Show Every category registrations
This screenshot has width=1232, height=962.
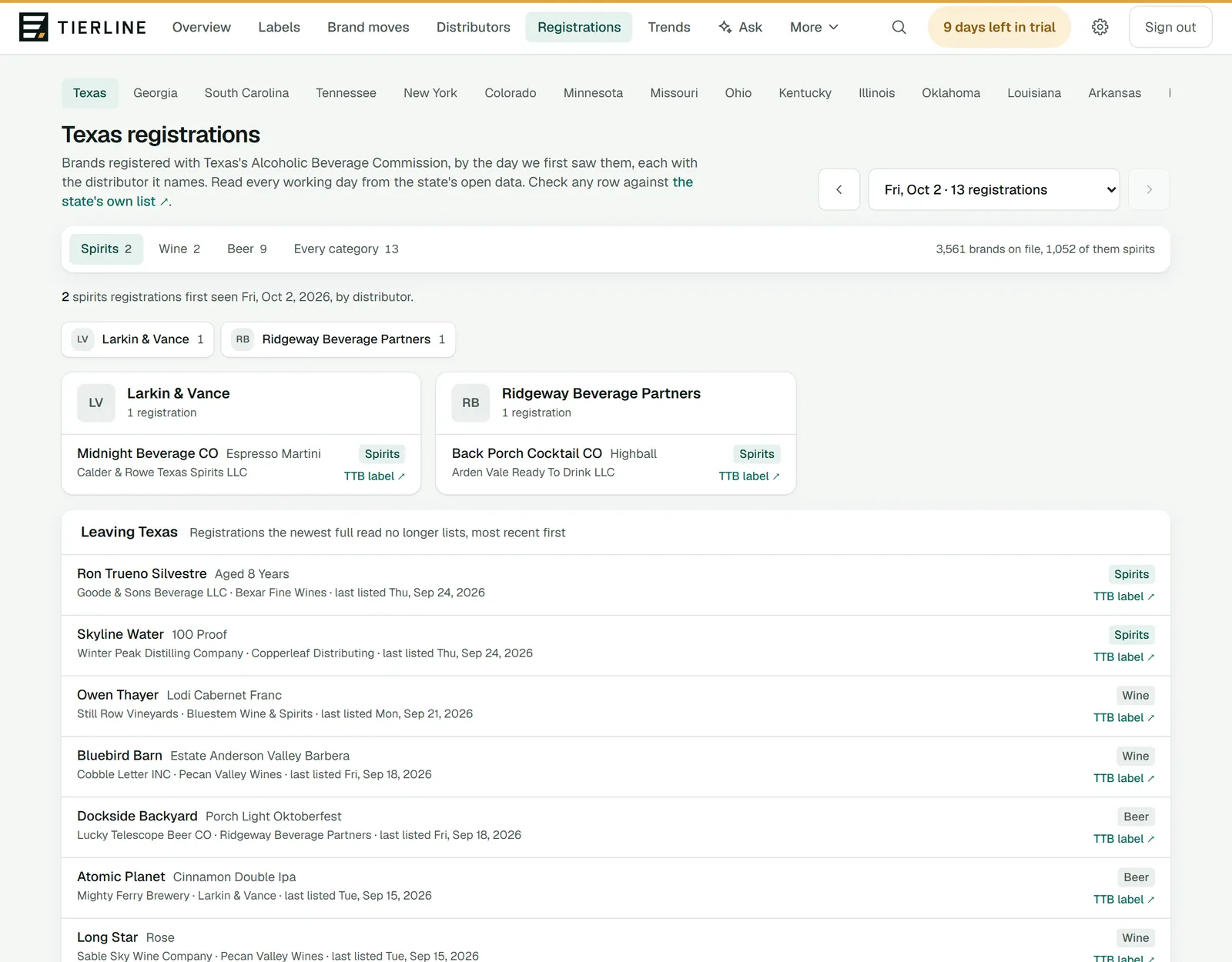346,249
